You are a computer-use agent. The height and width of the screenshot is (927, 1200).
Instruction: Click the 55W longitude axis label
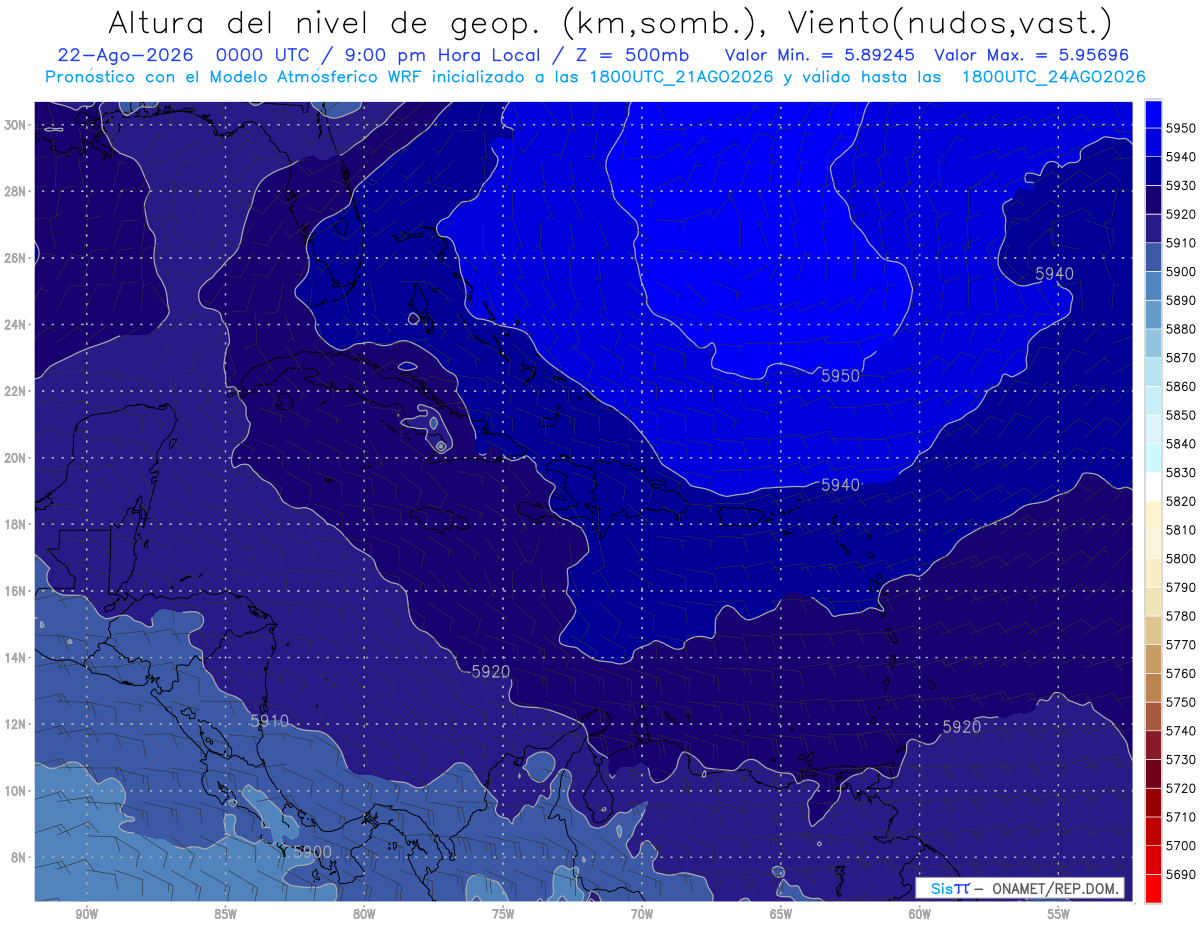point(1059,914)
